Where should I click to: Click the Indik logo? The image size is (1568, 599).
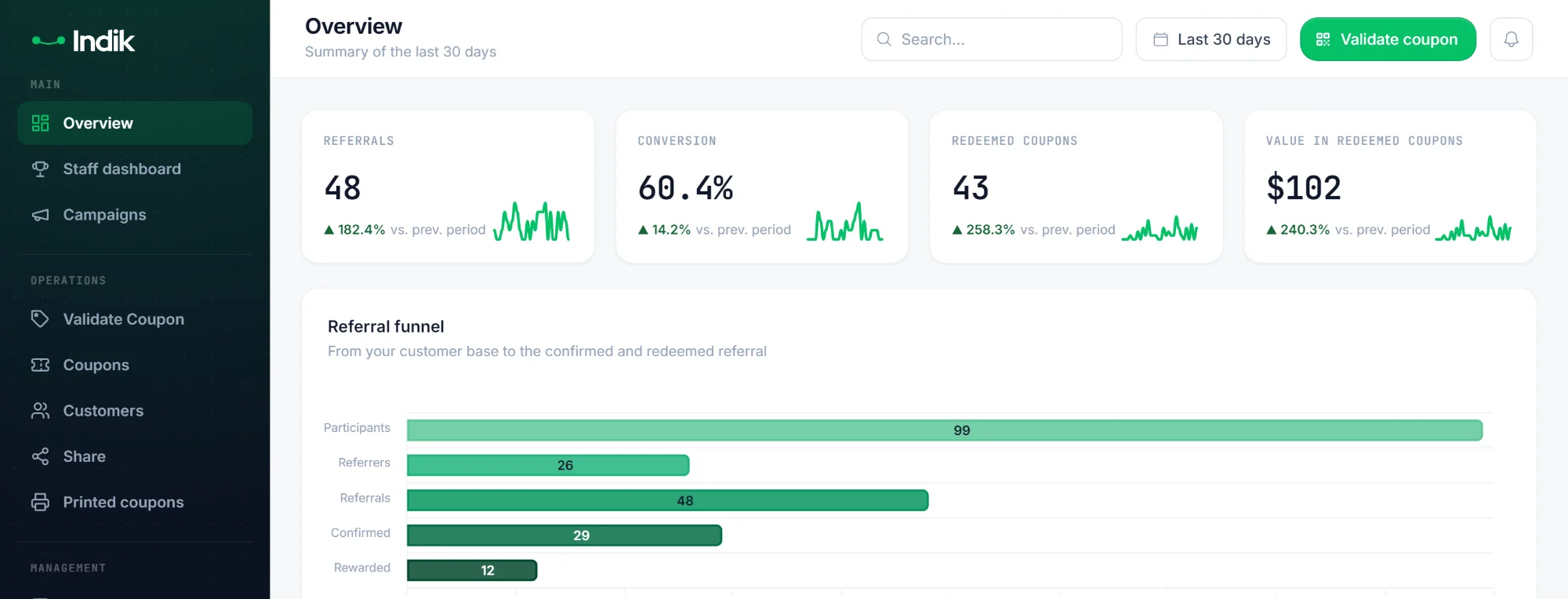pyautogui.click(x=83, y=40)
